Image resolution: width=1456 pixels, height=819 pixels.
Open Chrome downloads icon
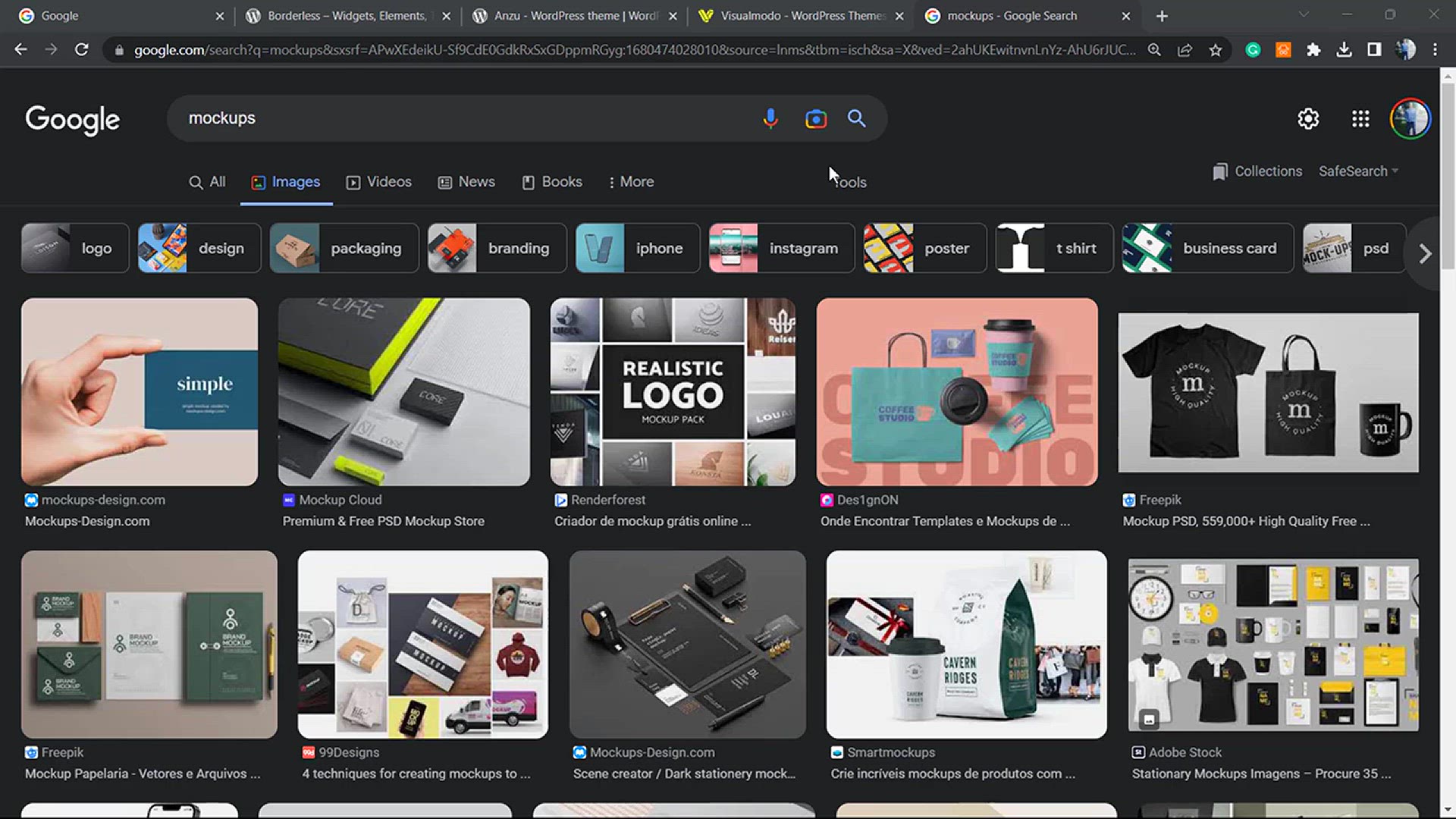[1344, 50]
